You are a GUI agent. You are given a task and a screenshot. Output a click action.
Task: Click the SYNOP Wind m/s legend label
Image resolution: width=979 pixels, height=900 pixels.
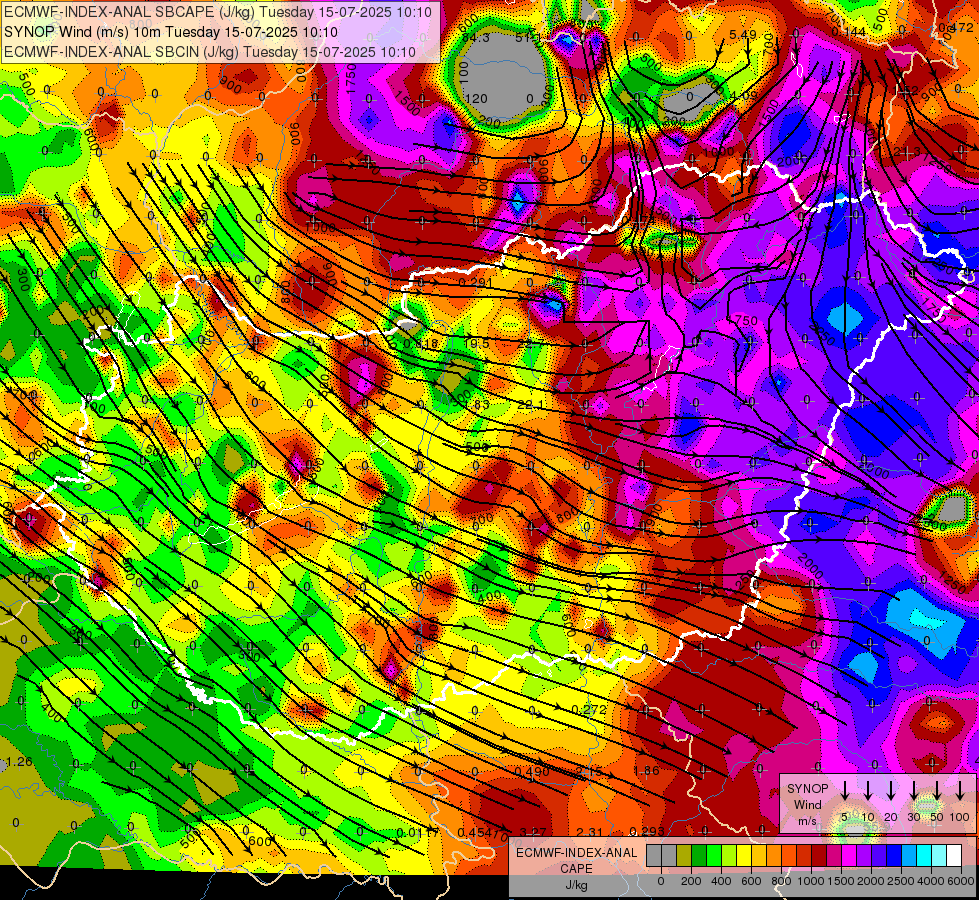pyautogui.click(x=807, y=804)
